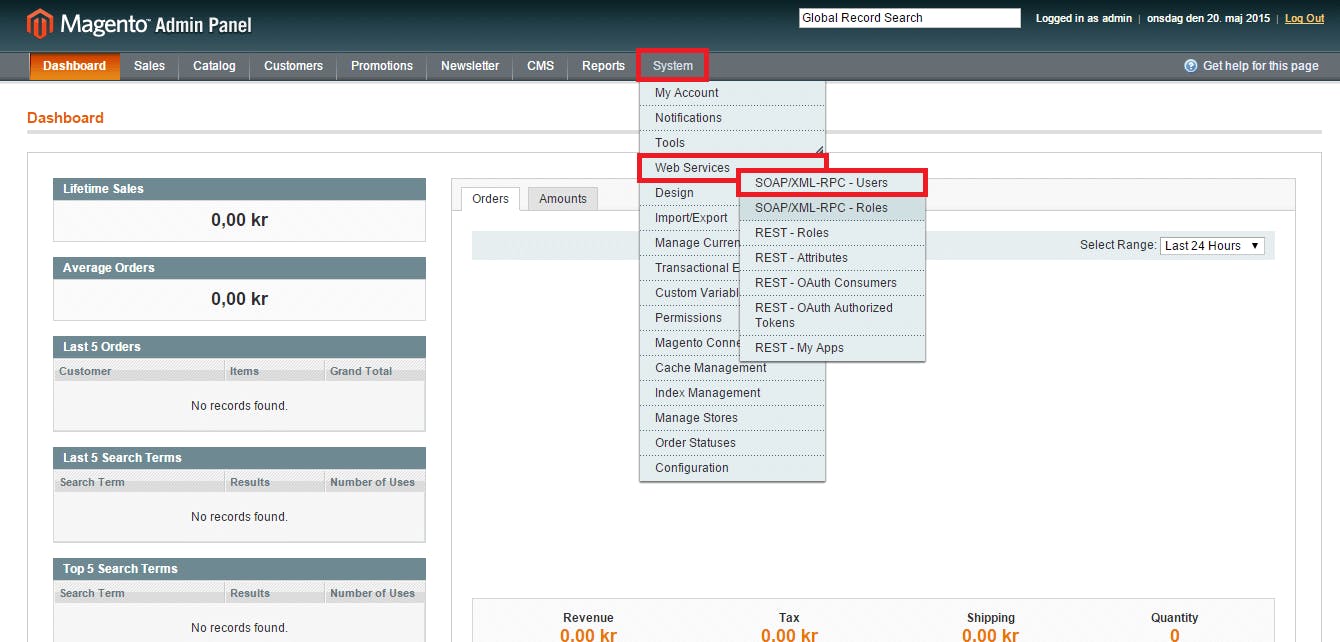Open the CMS menu

[541, 66]
